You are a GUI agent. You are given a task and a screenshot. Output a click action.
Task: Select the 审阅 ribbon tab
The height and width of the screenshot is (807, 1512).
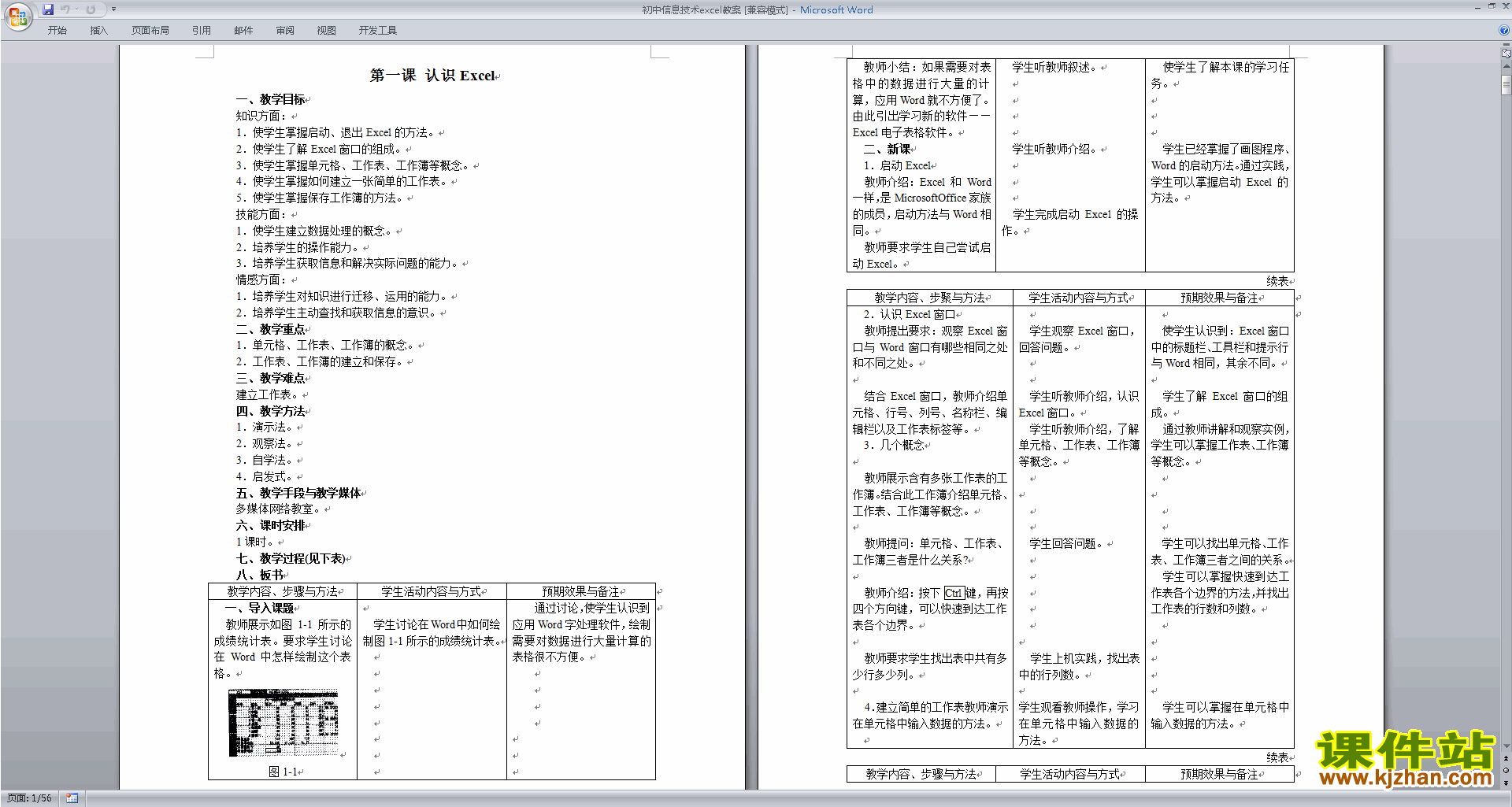point(285,31)
